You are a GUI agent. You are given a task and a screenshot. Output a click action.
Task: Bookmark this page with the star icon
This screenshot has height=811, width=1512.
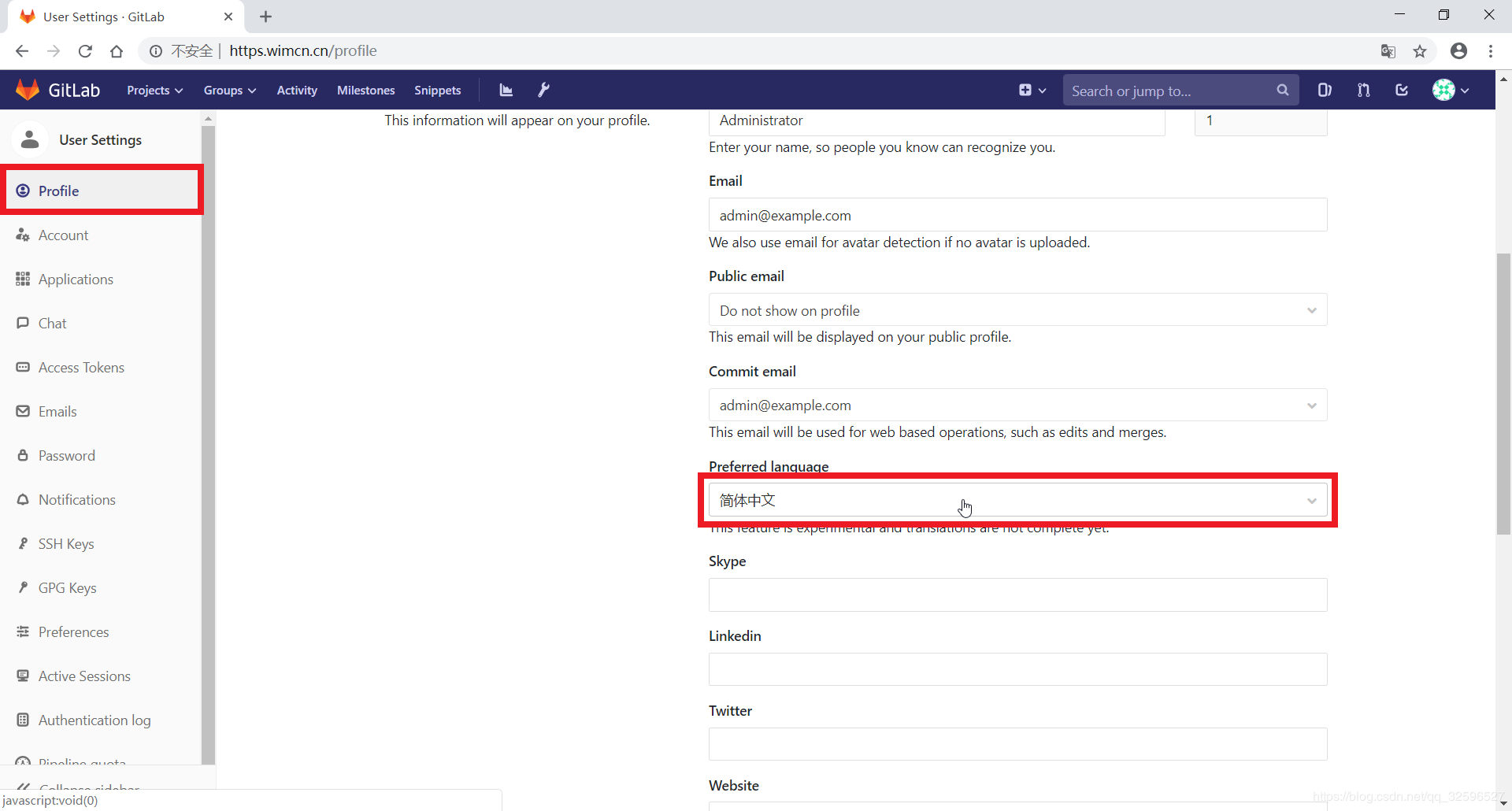[x=1420, y=51]
